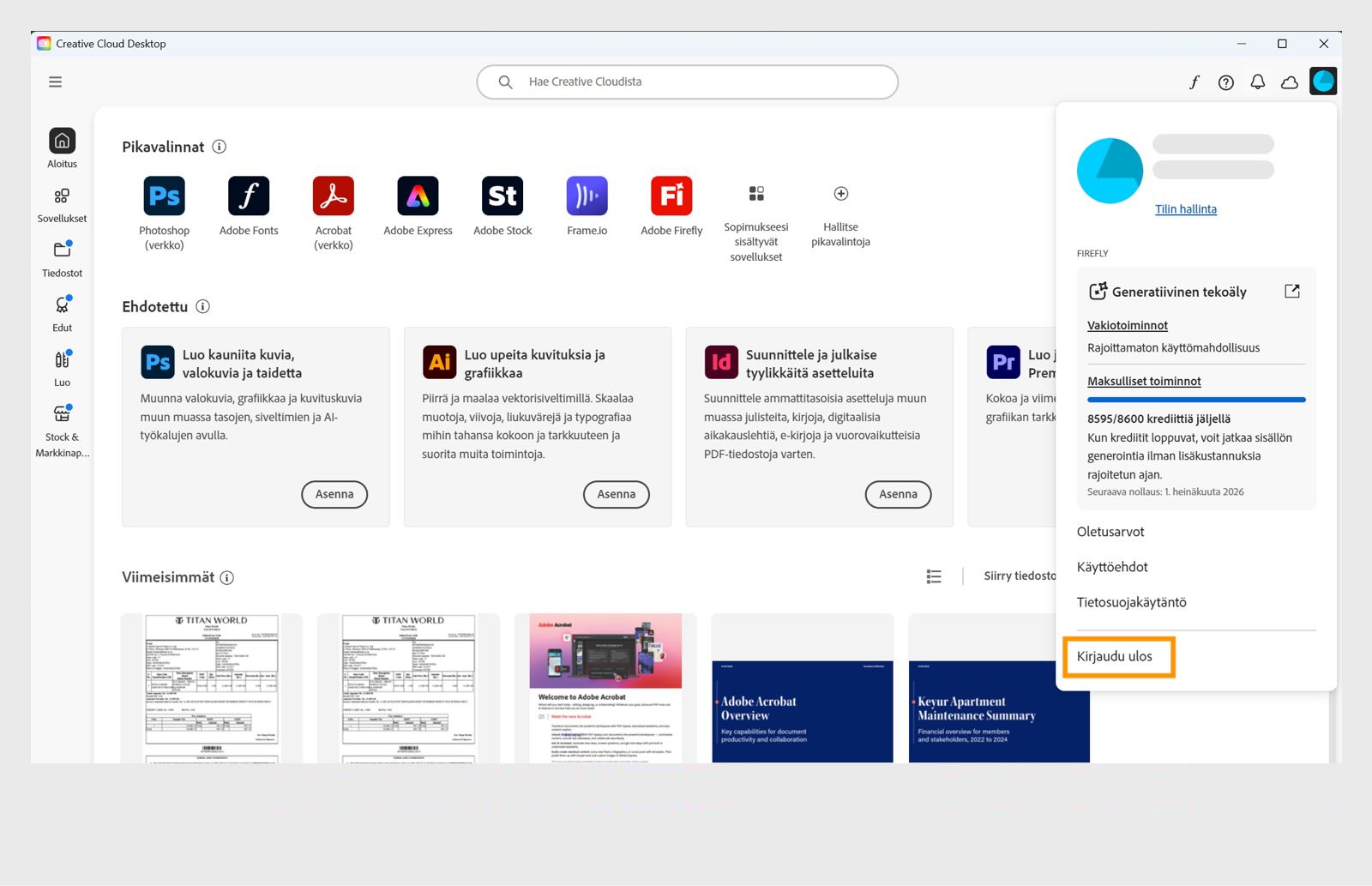Click into Hae Creative Cloudista search field
Image resolution: width=1372 pixels, height=886 pixels.
pos(688,81)
